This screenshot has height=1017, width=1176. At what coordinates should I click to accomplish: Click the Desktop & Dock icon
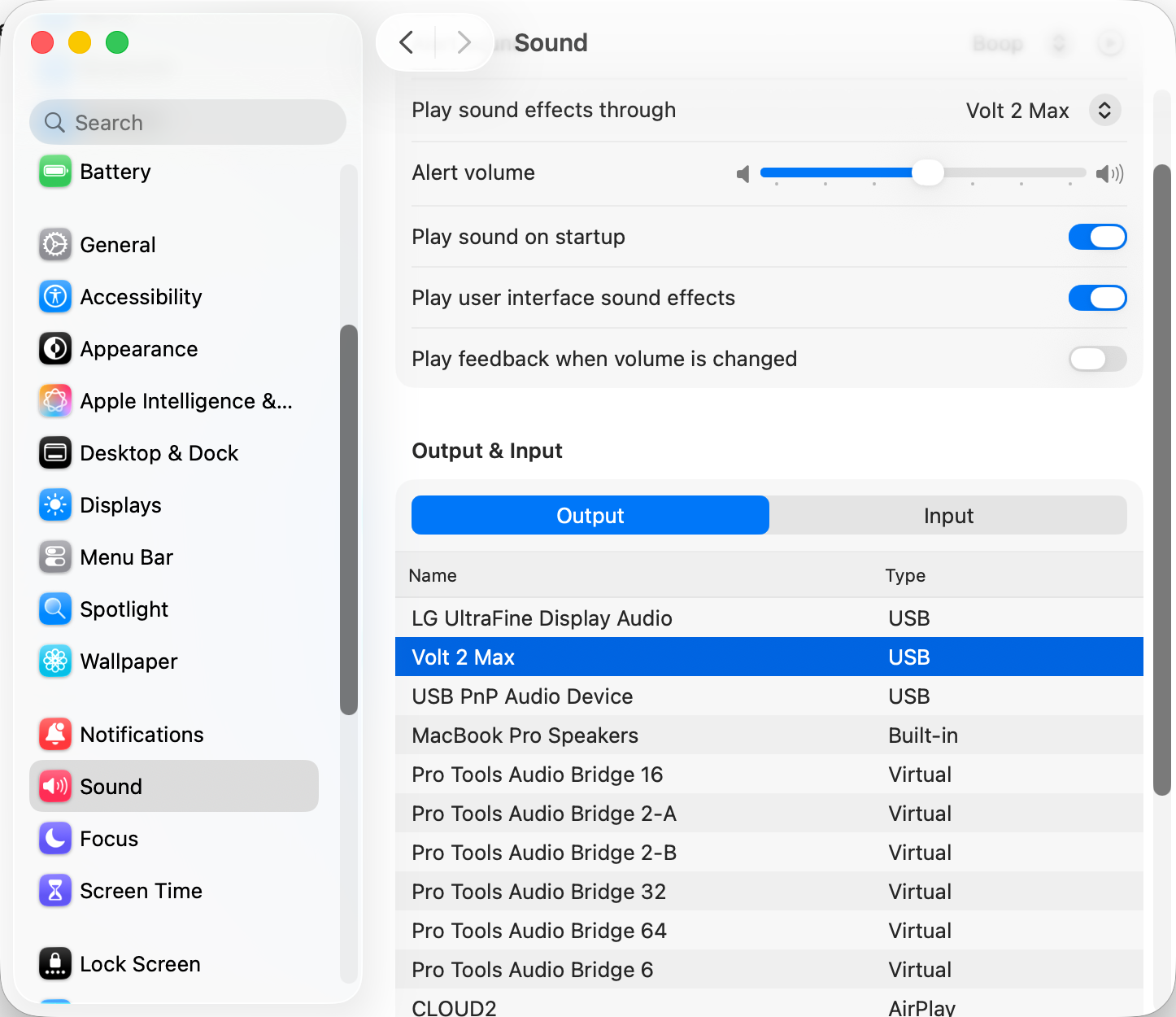click(x=55, y=453)
